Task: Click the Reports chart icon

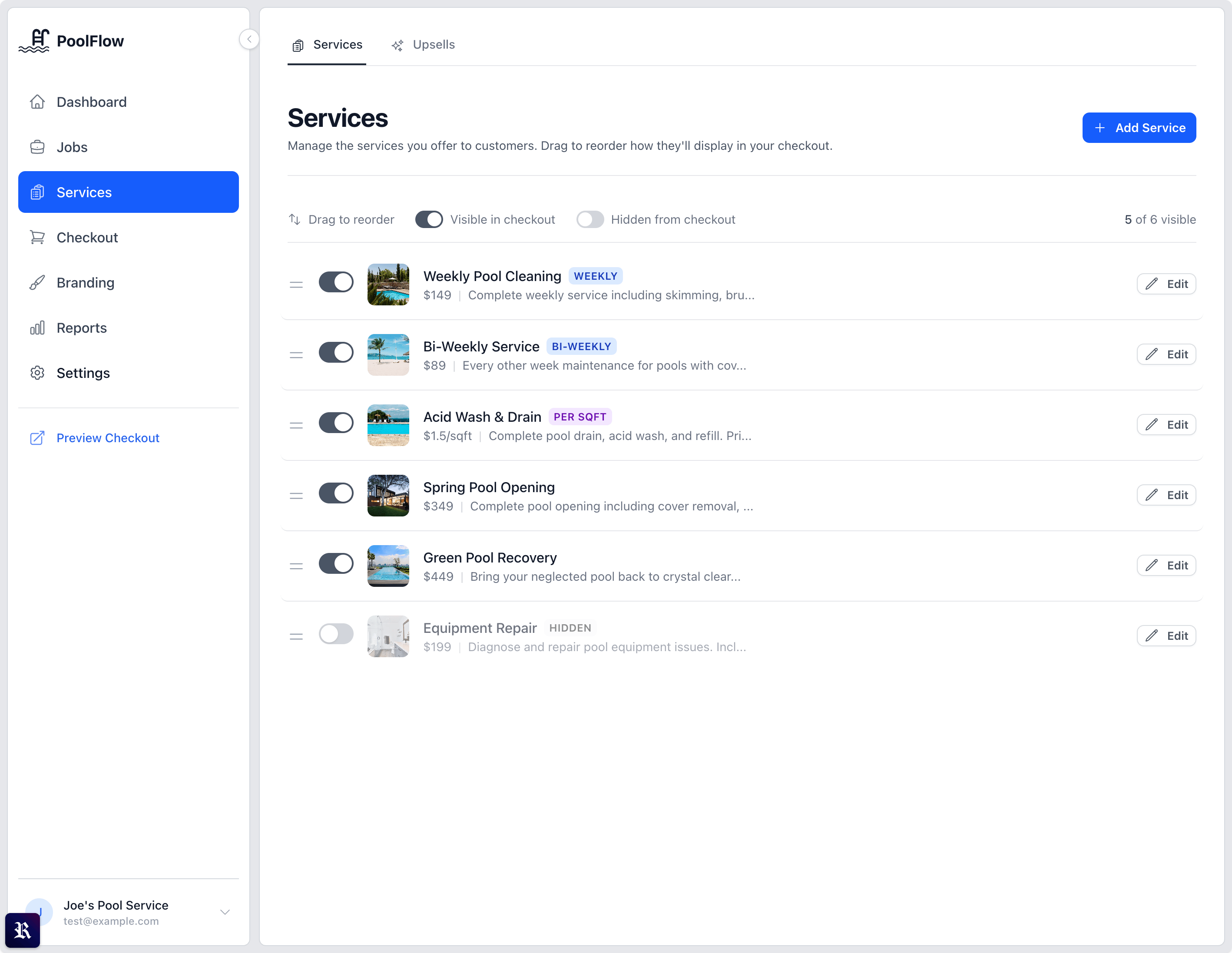Action: pyautogui.click(x=37, y=328)
